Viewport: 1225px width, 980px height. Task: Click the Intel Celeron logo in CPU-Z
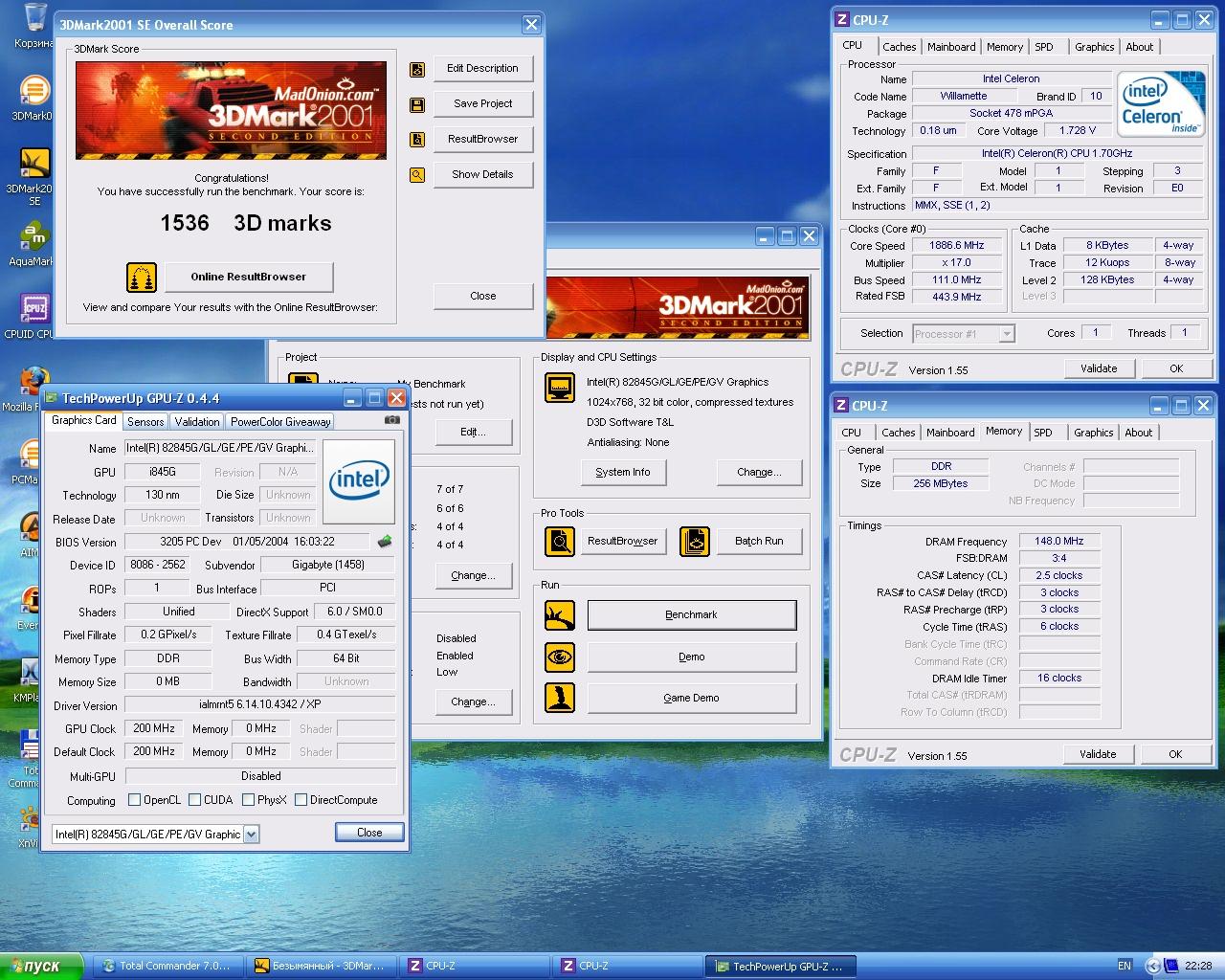point(1162,104)
